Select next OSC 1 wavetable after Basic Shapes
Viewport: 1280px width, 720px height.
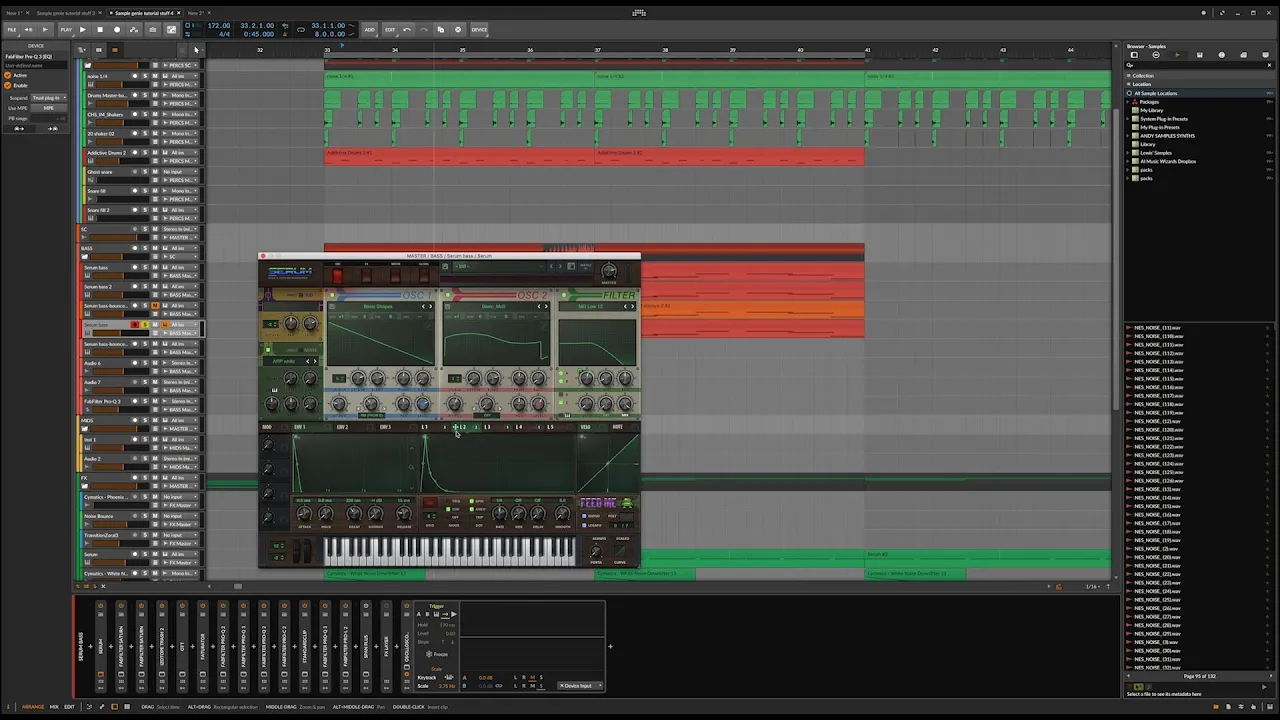pyautogui.click(x=430, y=307)
